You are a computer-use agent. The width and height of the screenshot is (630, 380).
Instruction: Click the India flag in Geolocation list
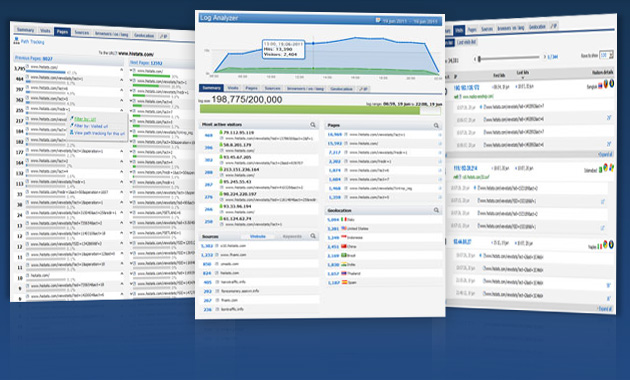click(x=344, y=264)
